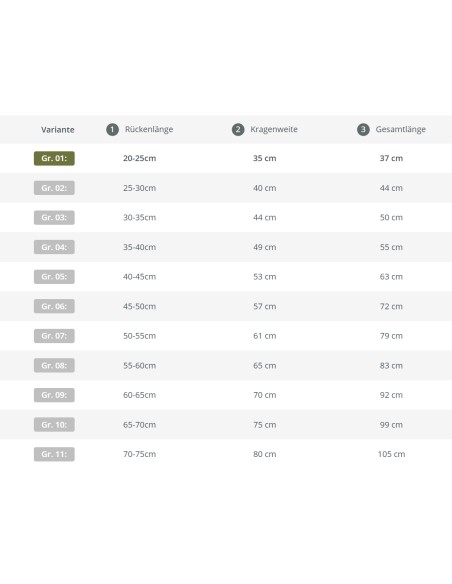The width and height of the screenshot is (452, 584).
Task: Choose the Gr. 03 variant badge
Action: (54, 218)
